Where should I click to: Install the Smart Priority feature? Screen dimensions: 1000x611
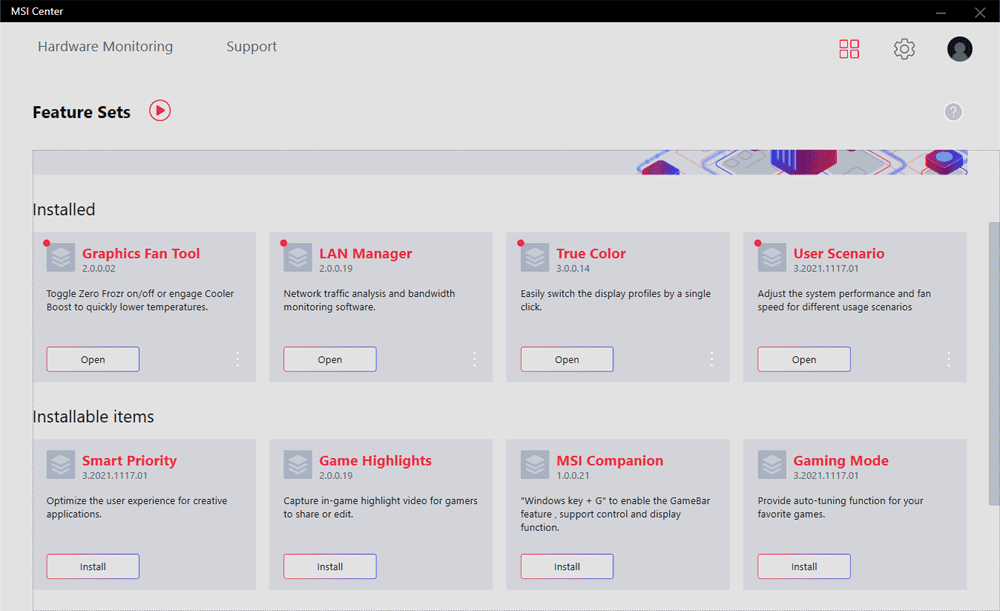[93, 566]
